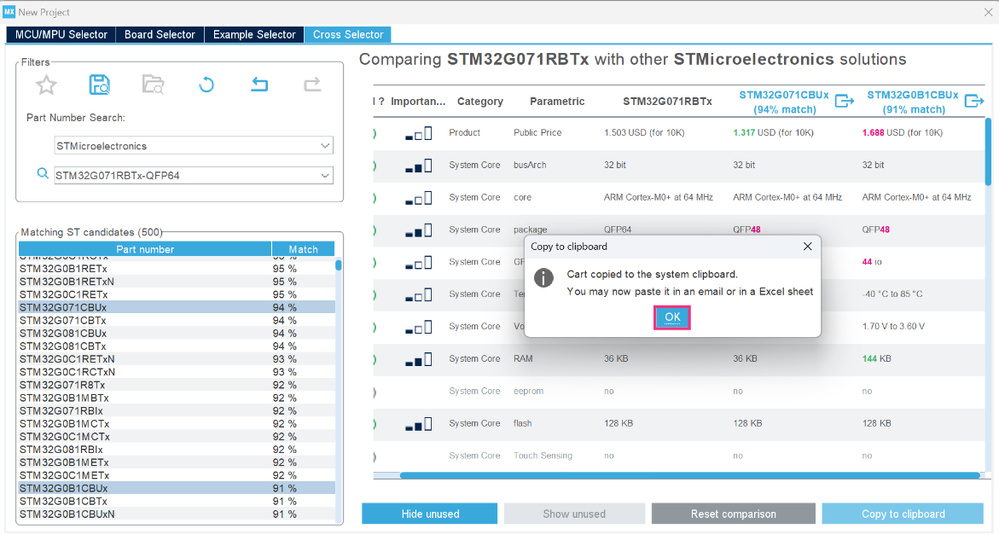Click the 144 KB RAM value
999x535 pixels.
pos(876,359)
